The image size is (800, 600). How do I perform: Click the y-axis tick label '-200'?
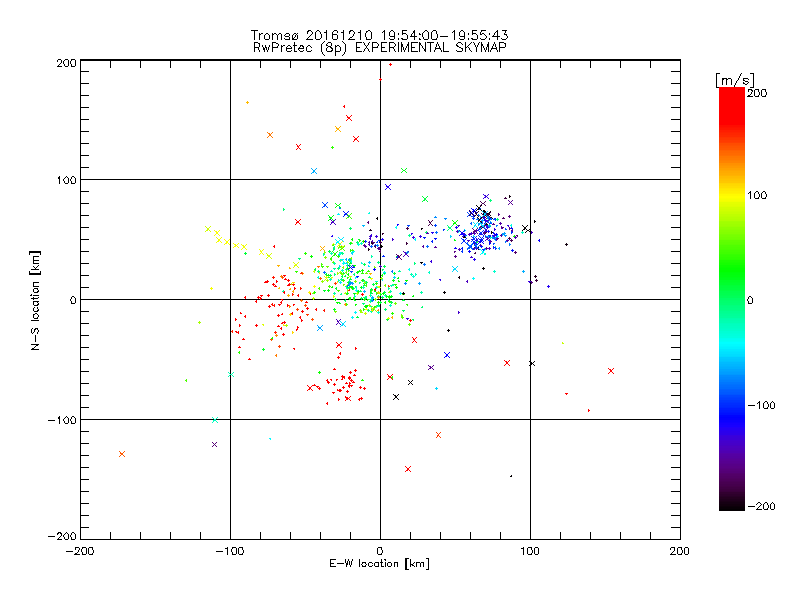(x=62, y=536)
